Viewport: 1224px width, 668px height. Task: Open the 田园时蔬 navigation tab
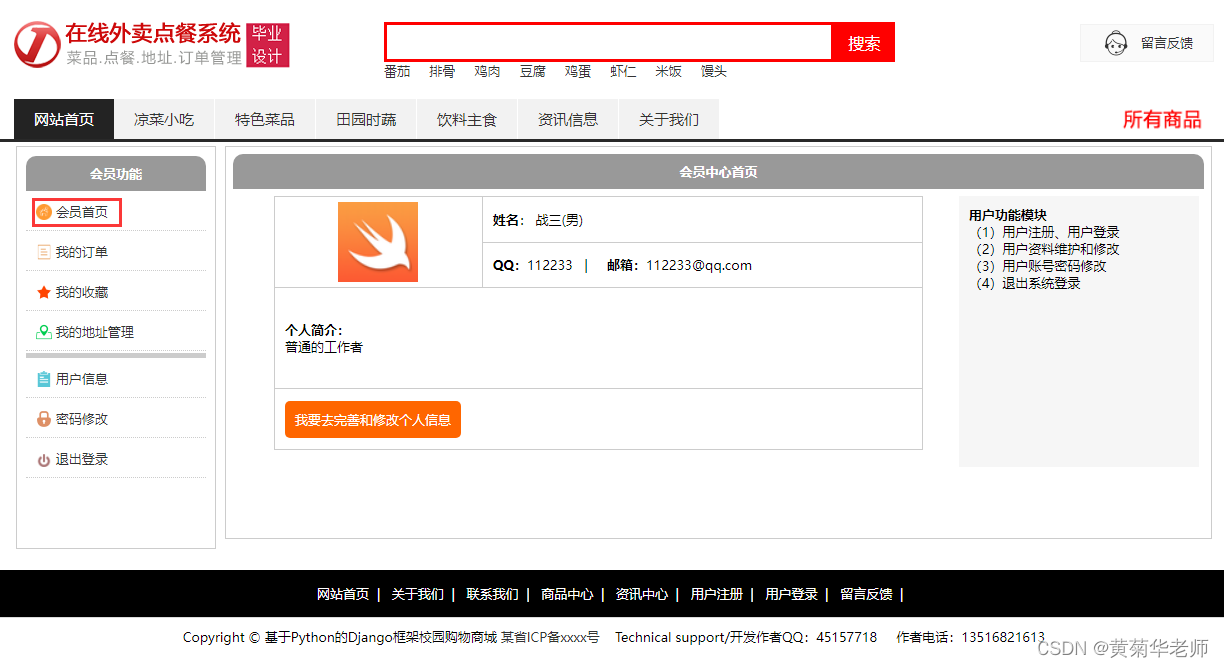(x=366, y=119)
